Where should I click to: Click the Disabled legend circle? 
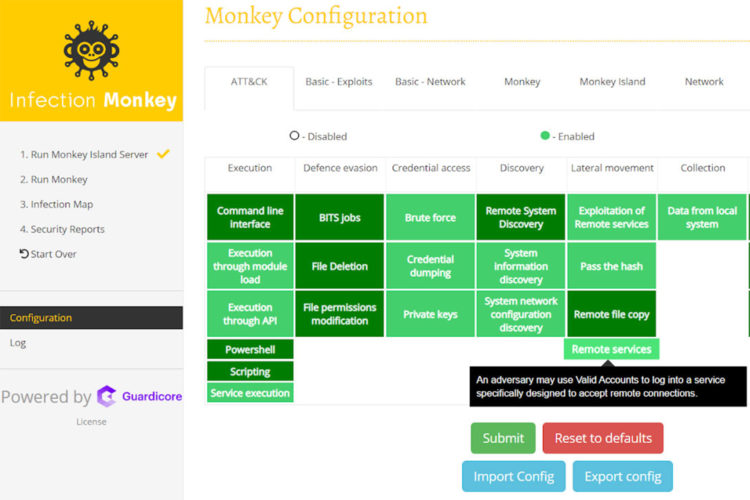coord(294,135)
